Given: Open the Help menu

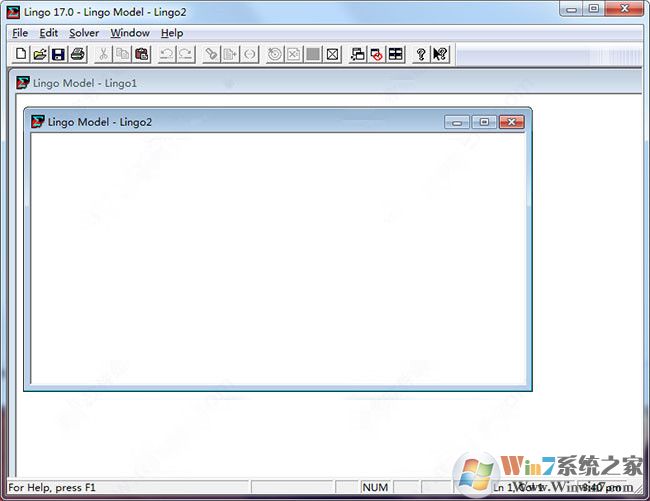Looking at the screenshot, I should tap(172, 33).
